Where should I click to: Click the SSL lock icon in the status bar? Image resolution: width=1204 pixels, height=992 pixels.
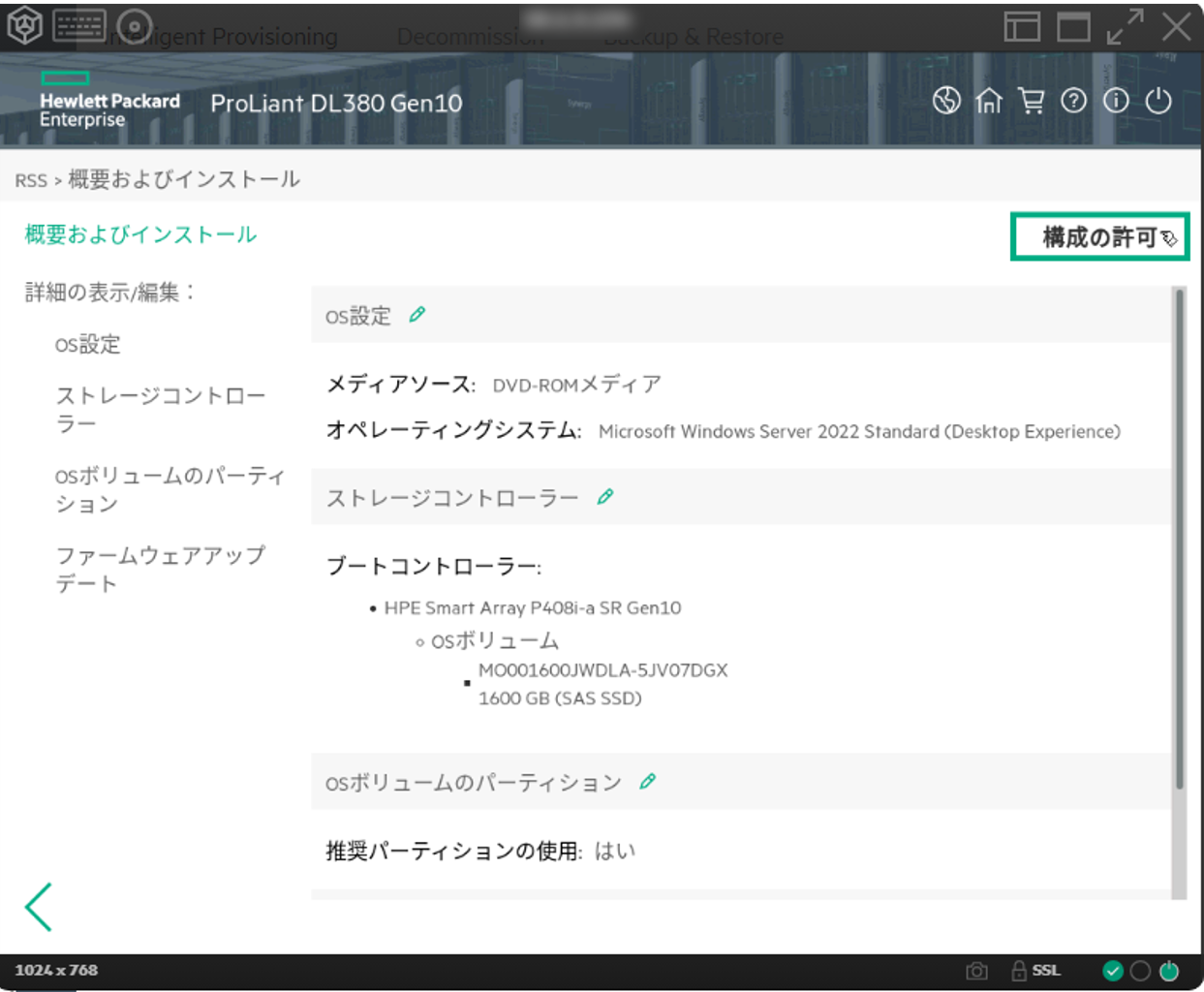pos(1019,971)
